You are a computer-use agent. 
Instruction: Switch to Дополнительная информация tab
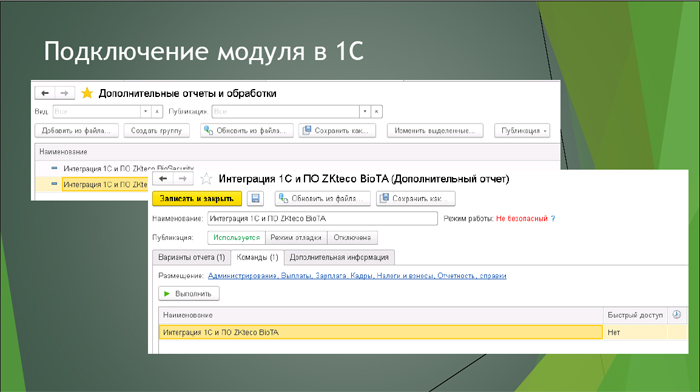pos(339,258)
